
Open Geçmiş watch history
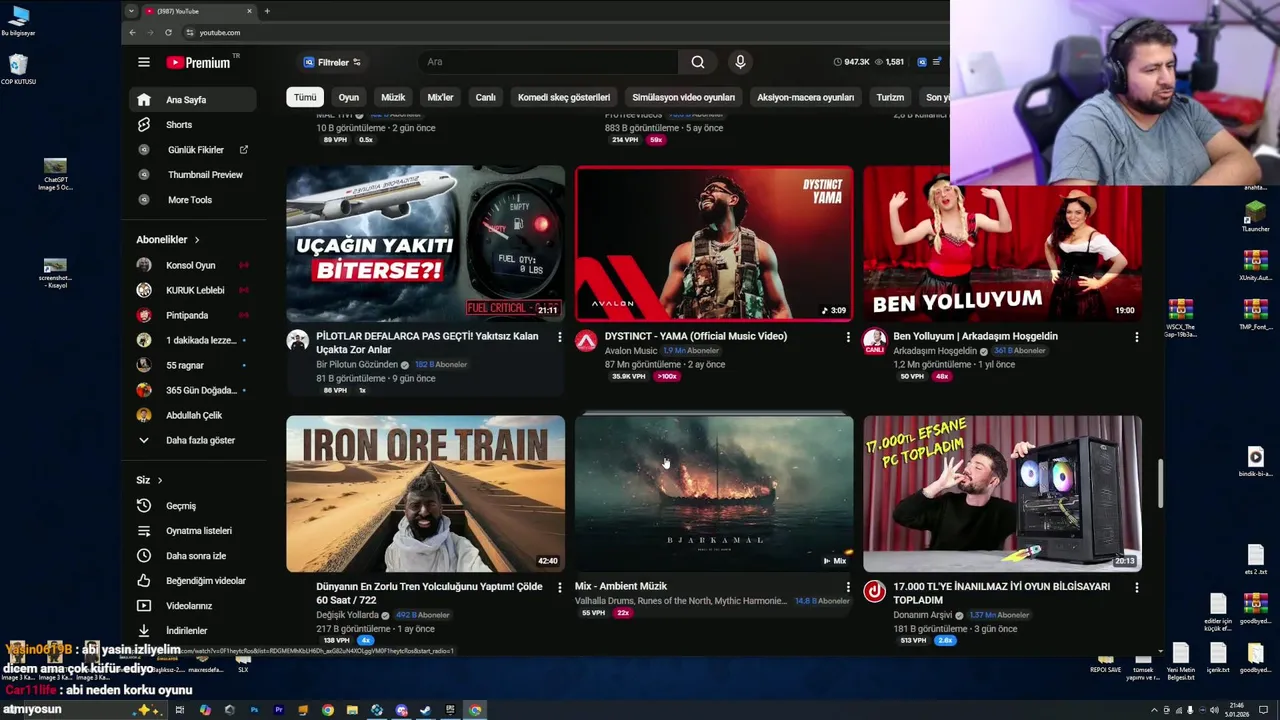click(x=193, y=506)
